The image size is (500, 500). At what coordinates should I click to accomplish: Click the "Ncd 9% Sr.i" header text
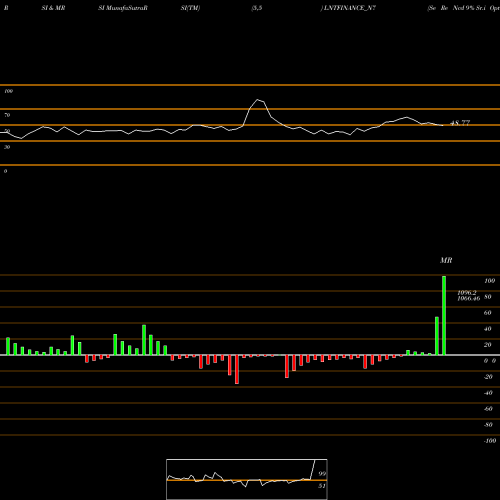tap(468, 8)
